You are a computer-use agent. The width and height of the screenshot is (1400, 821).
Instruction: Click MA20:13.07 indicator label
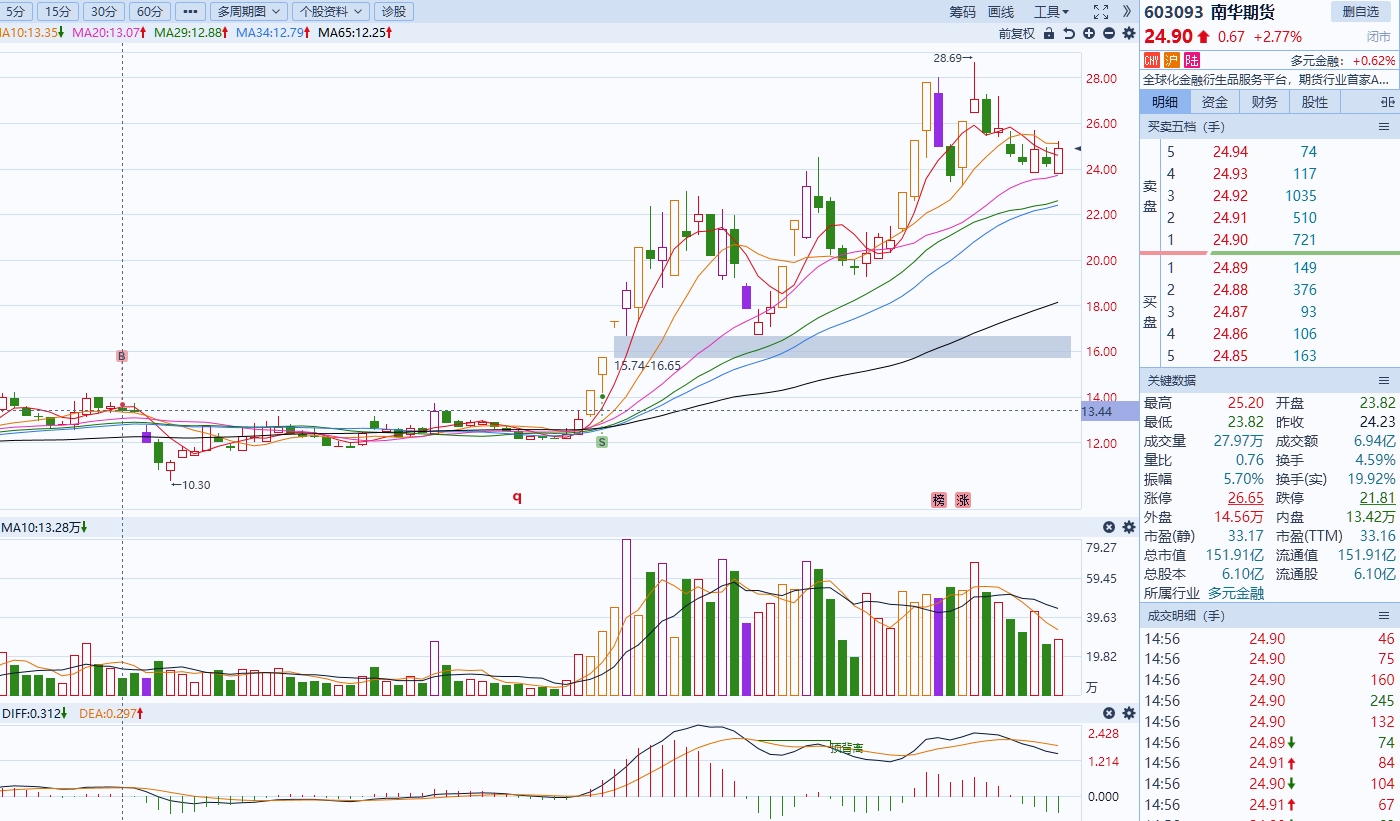pos(110,33)
